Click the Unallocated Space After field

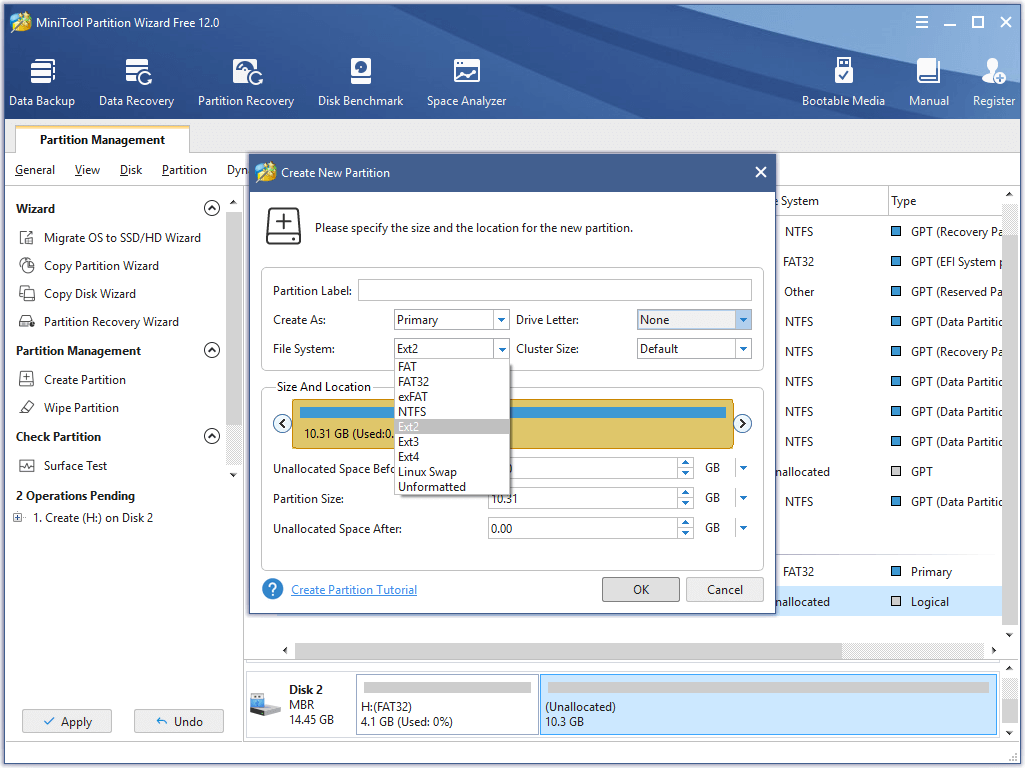click(583, 528)
